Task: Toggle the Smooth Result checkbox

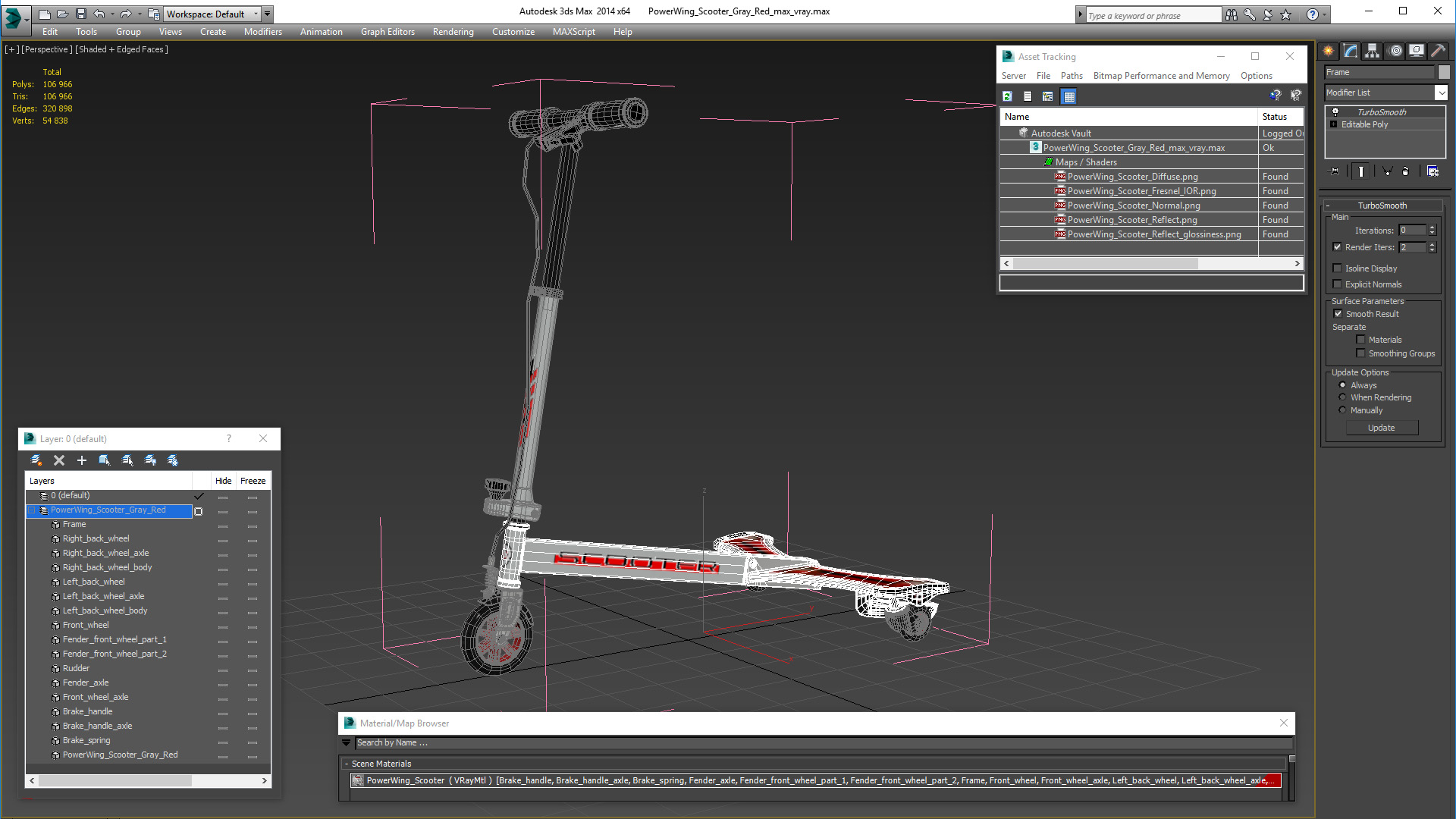Action: [x=1338, y=314]
